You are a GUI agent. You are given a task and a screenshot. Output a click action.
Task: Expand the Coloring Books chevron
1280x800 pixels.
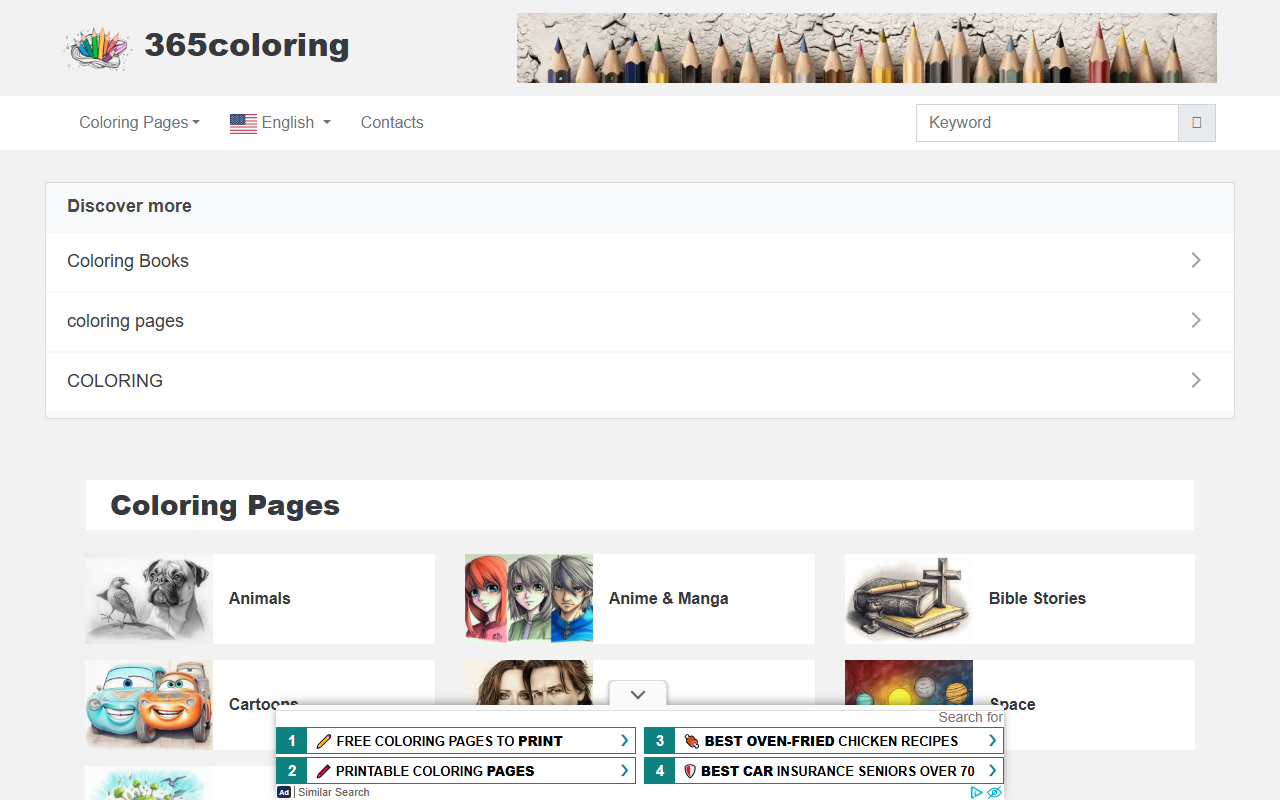point(1196,260)
